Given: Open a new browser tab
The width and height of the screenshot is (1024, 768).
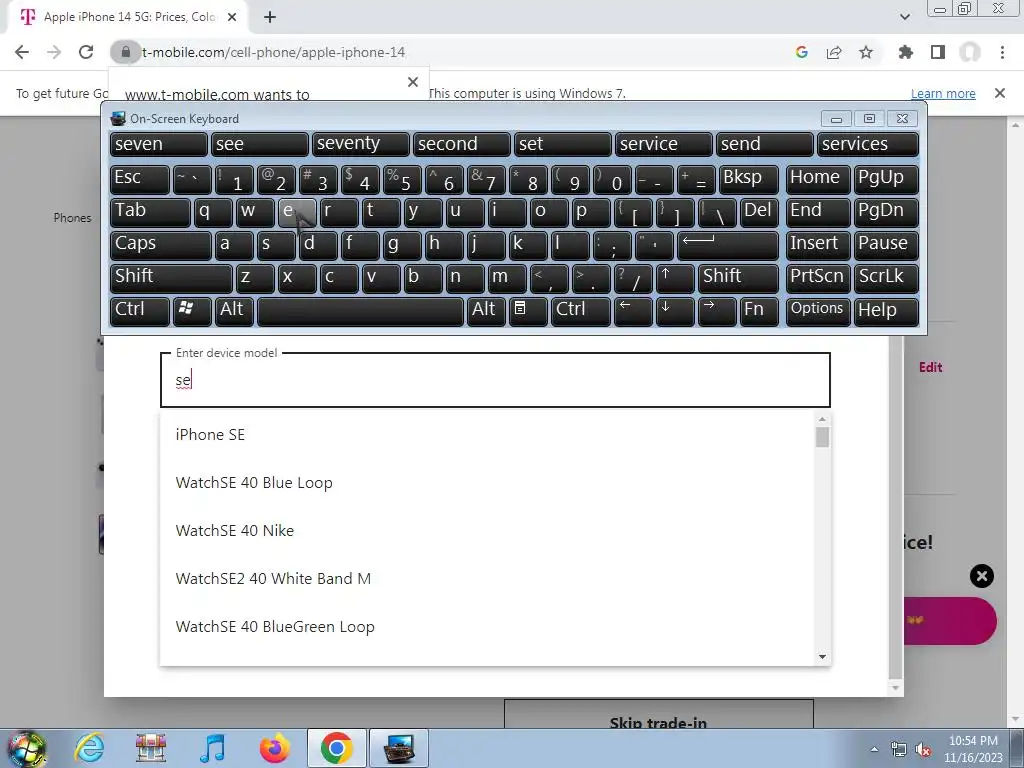Looking at the screenshot, I should coord(270,17).
